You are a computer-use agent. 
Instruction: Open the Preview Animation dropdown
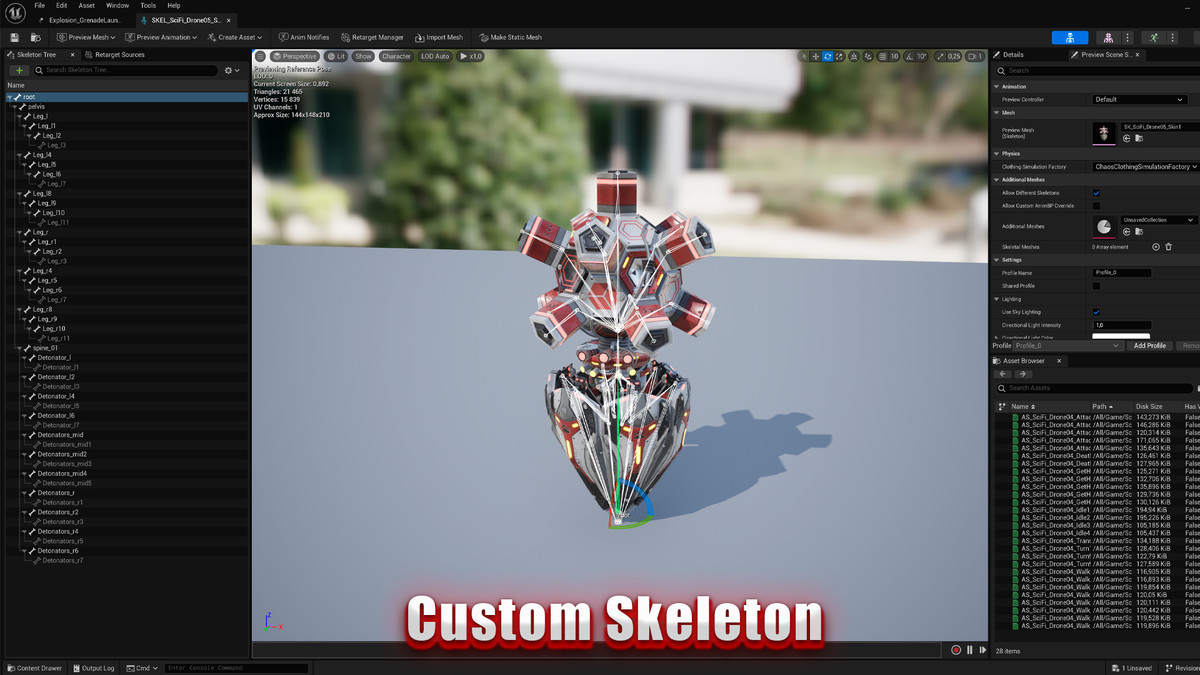[x=161, y=38]
